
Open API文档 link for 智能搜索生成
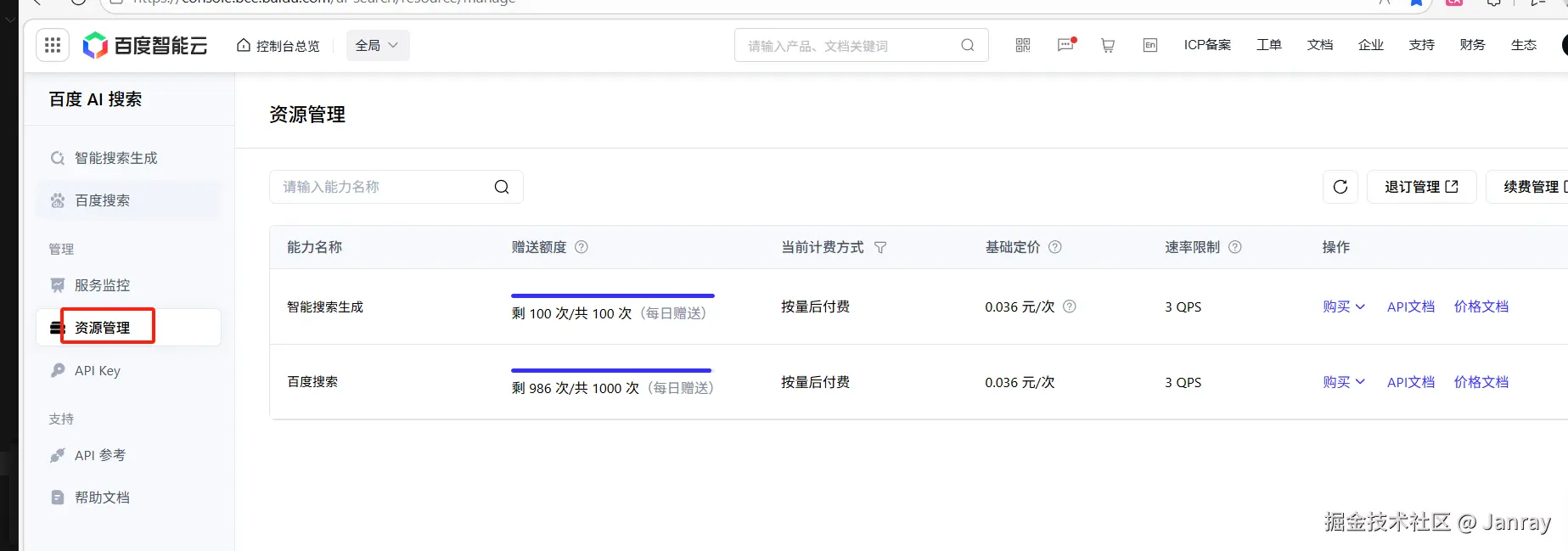tap(1411, 306)
